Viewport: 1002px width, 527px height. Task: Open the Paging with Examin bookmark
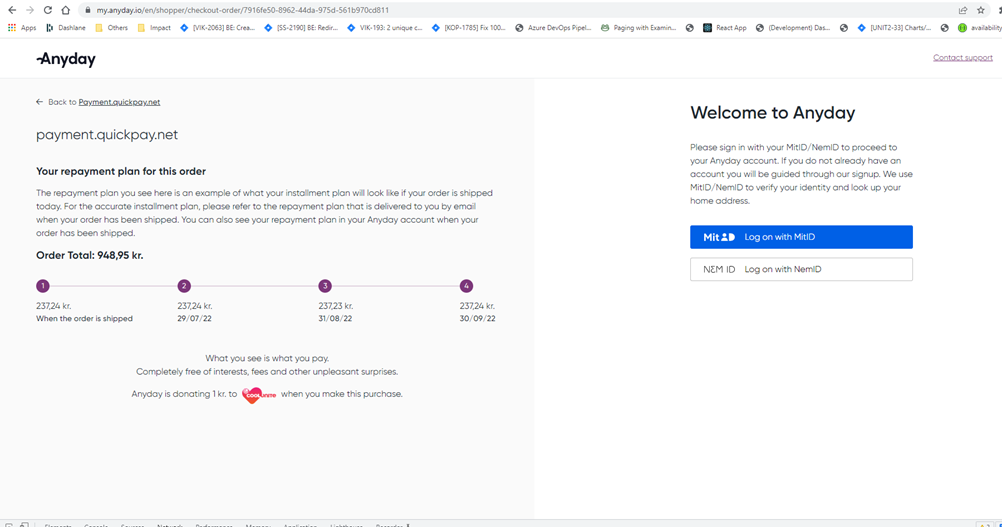point(638,28)
